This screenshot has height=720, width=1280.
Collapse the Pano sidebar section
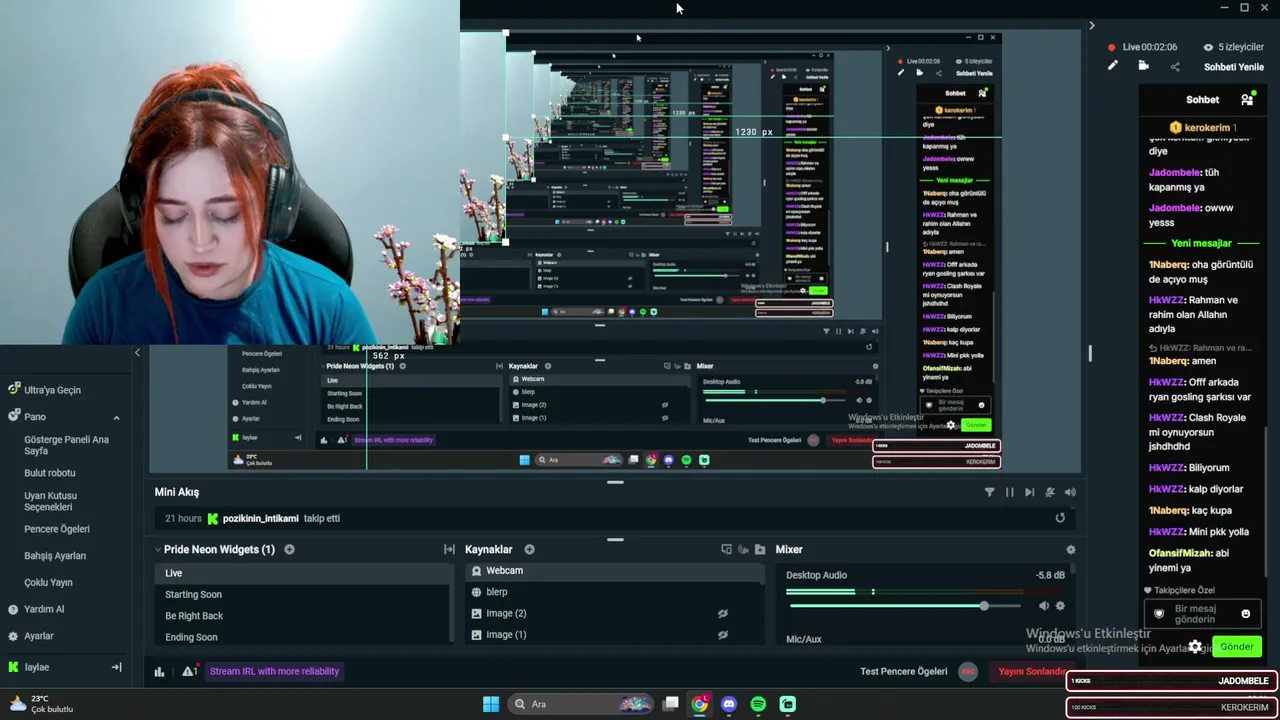pyautogui.click(x=116, y=417)
